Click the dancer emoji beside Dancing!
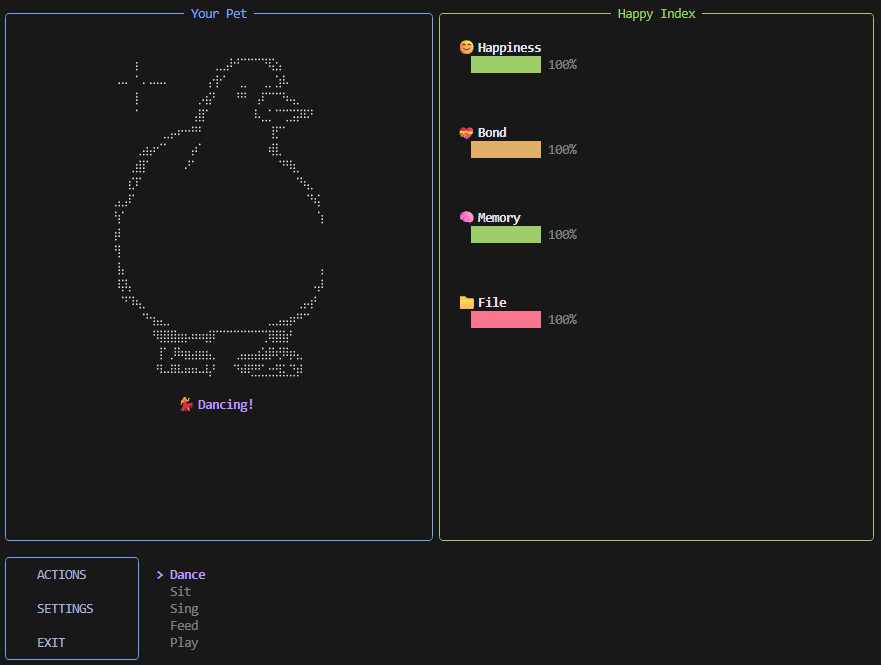The image size is (881, 665). (x=187, y=404)
